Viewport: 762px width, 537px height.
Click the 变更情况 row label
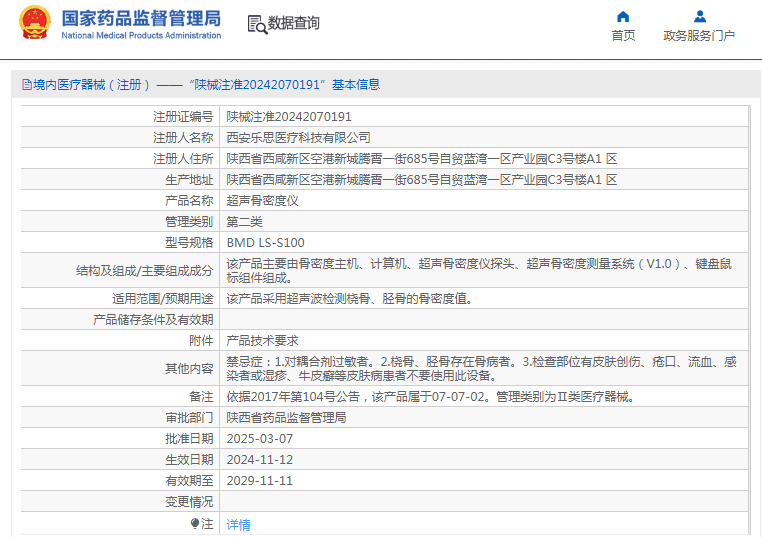click(x=189, y=502)
